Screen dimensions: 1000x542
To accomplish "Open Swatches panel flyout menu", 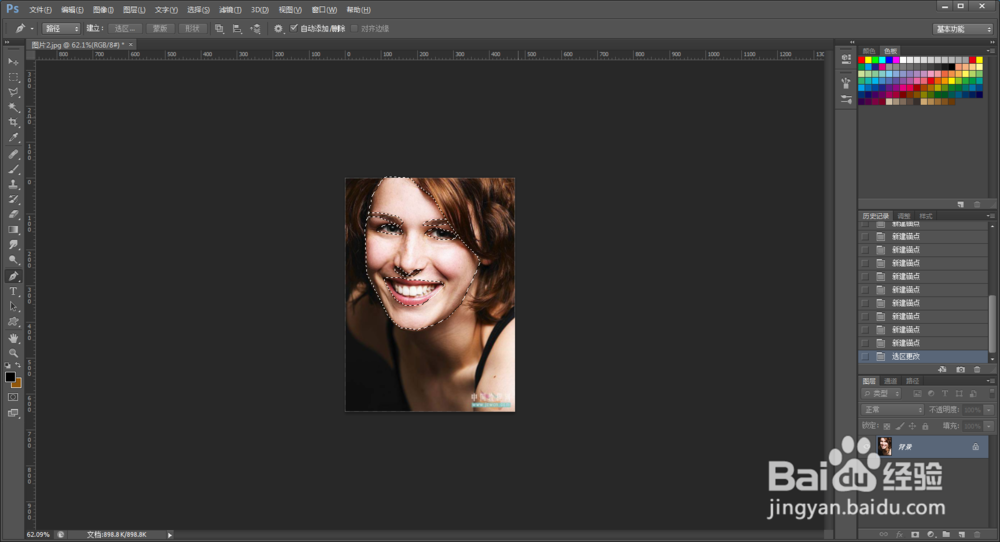I will coord(990,50).
